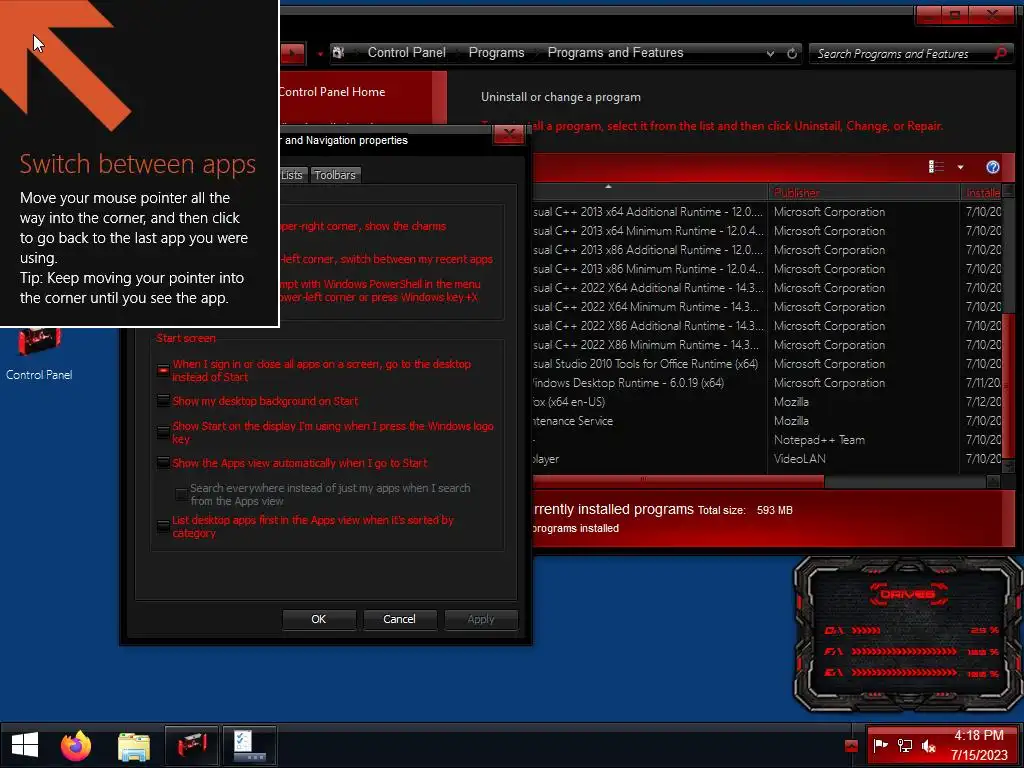Click the Drives gadget title
This screenshot has width=1024, height=768.
(x=907, y=594)
